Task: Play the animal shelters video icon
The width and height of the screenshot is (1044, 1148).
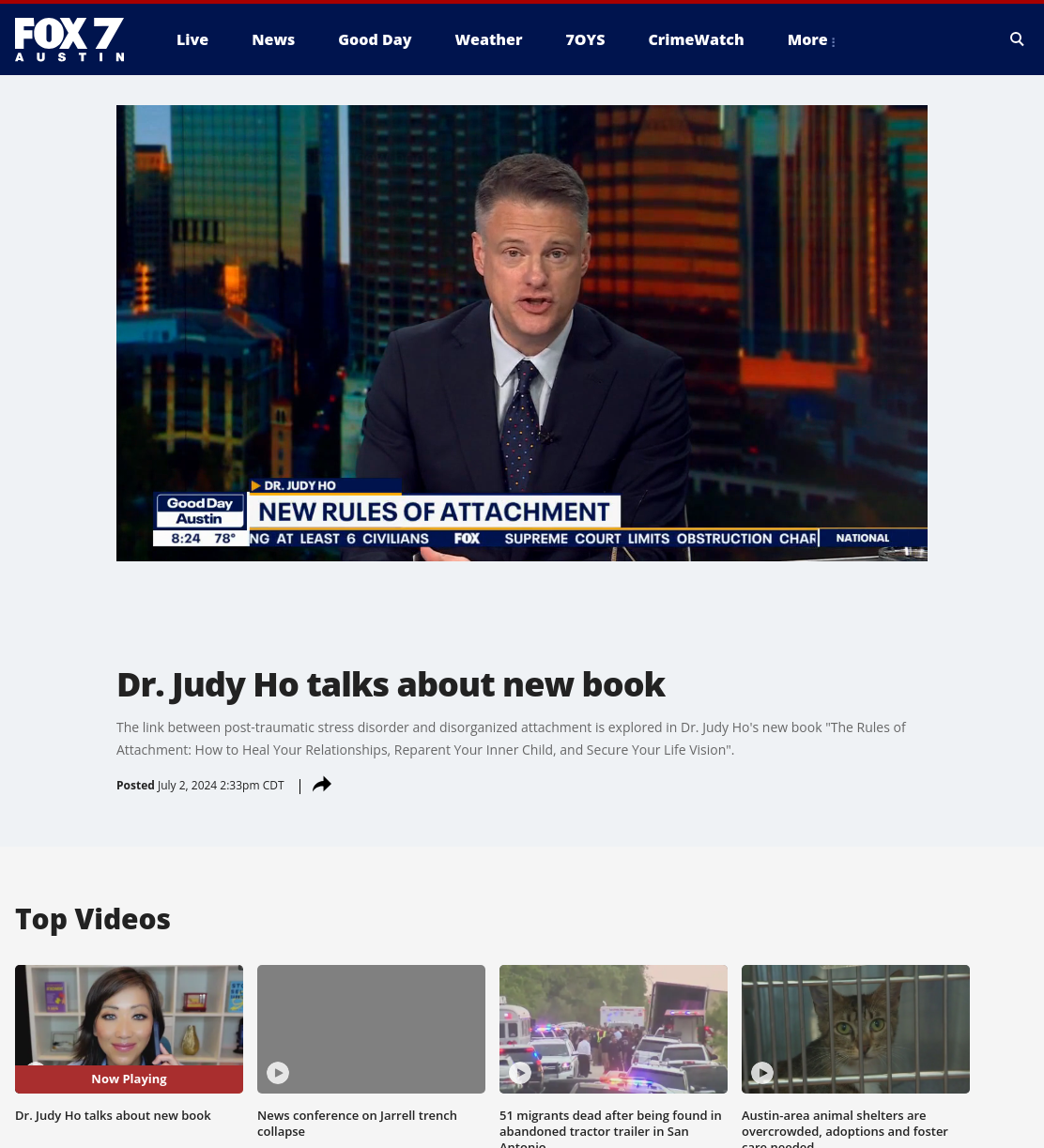Action: (x=762, y=1072)
